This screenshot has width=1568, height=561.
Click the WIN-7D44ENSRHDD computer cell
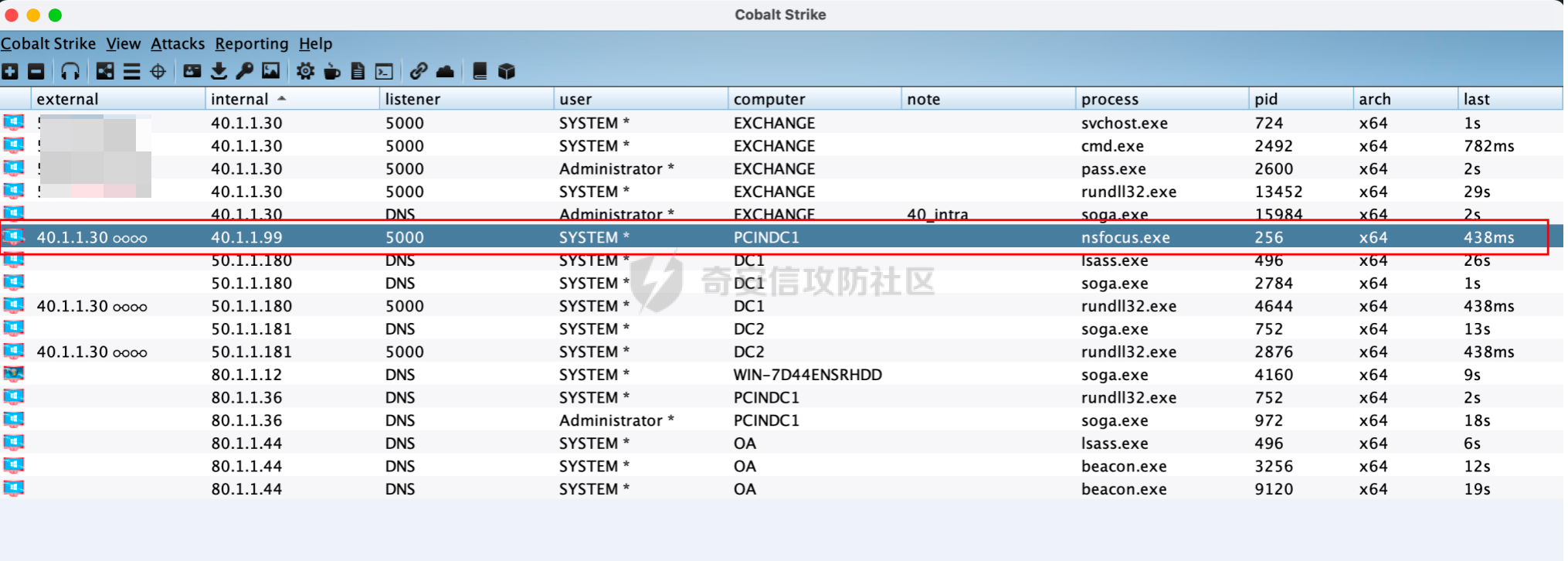[807, 375]
